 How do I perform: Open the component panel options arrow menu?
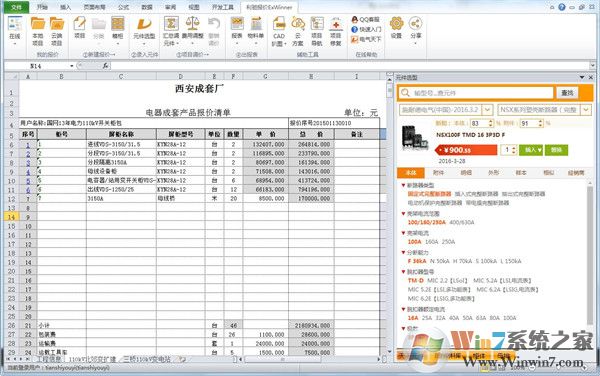[x=582, y=77]
